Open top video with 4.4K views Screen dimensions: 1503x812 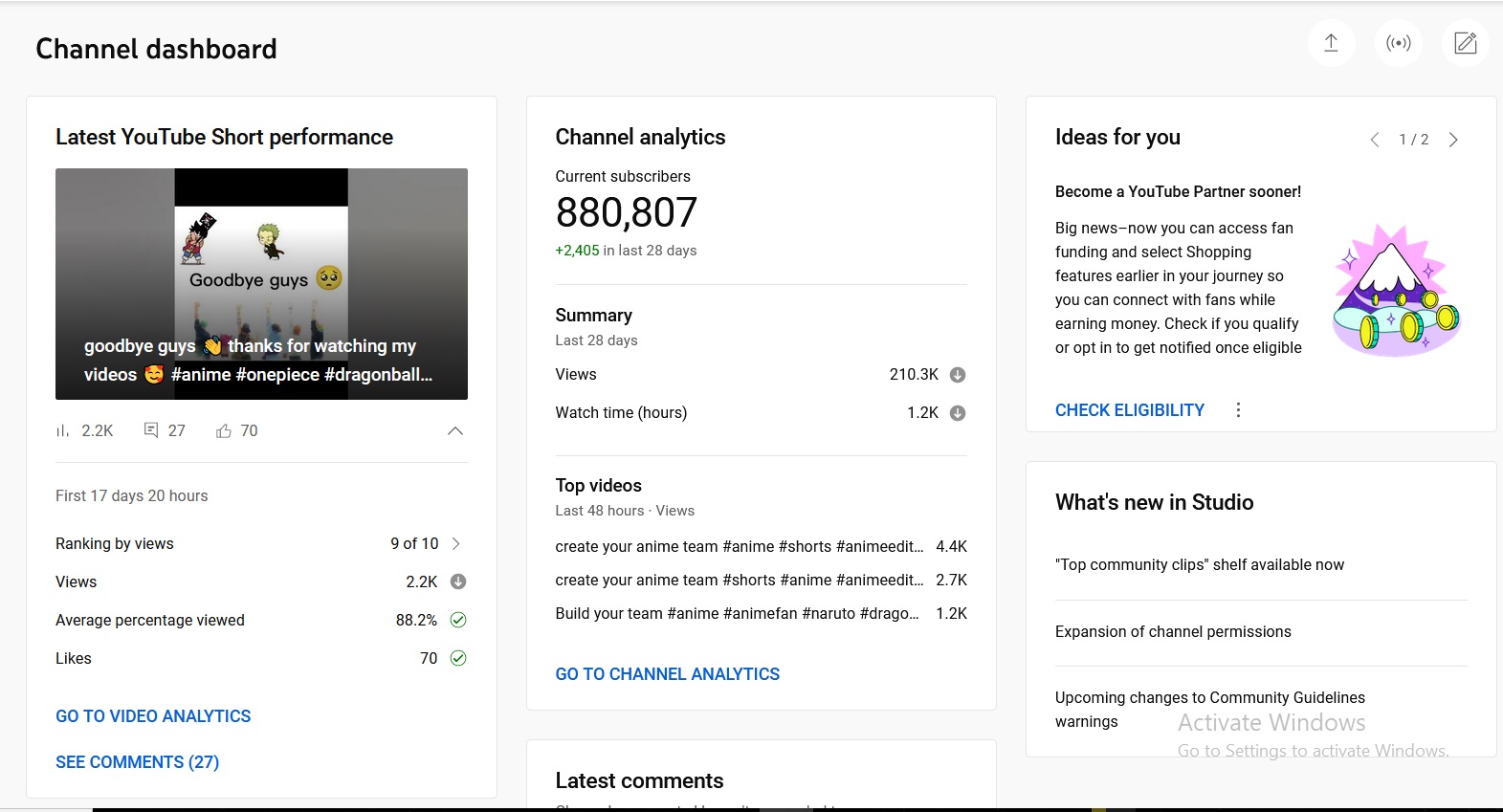(762, 547)
